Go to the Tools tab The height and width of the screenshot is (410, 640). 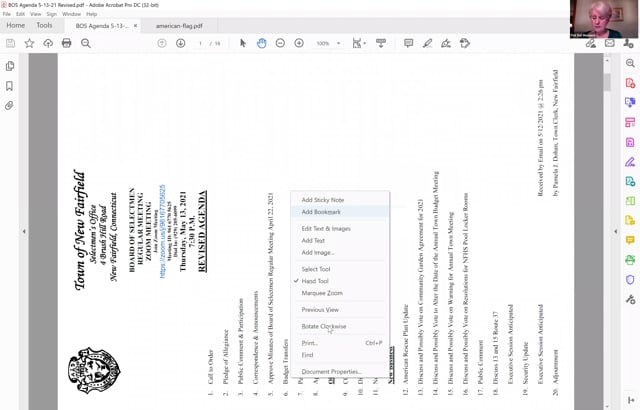point(44,25)
